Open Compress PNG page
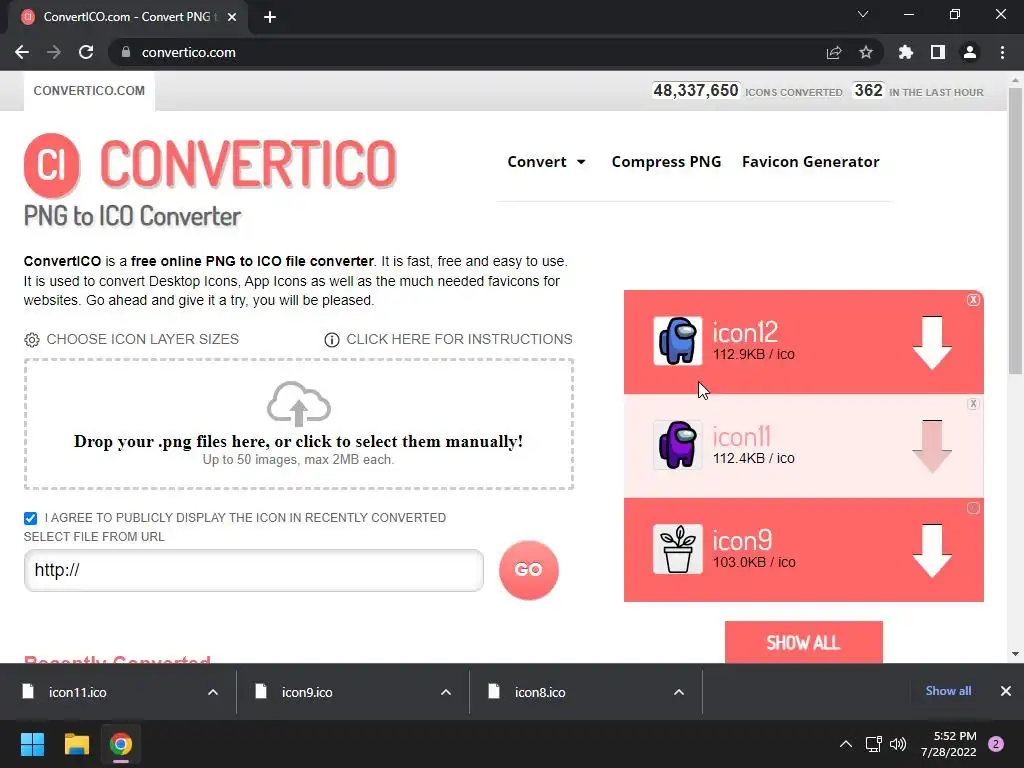The height and width of the screenshot is (768, 1024). (666, 162)
